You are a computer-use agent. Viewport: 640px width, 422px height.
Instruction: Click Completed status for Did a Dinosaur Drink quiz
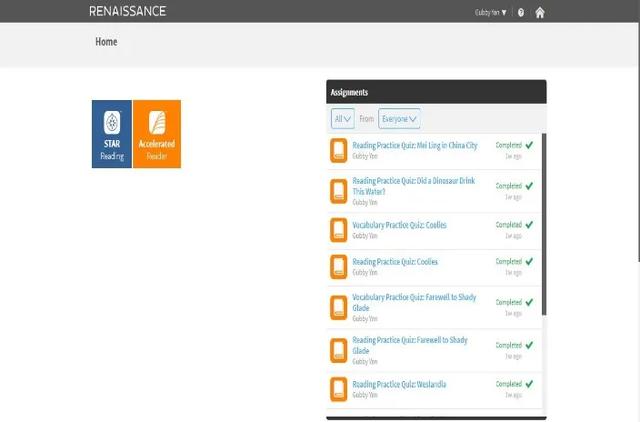point(509,186)
